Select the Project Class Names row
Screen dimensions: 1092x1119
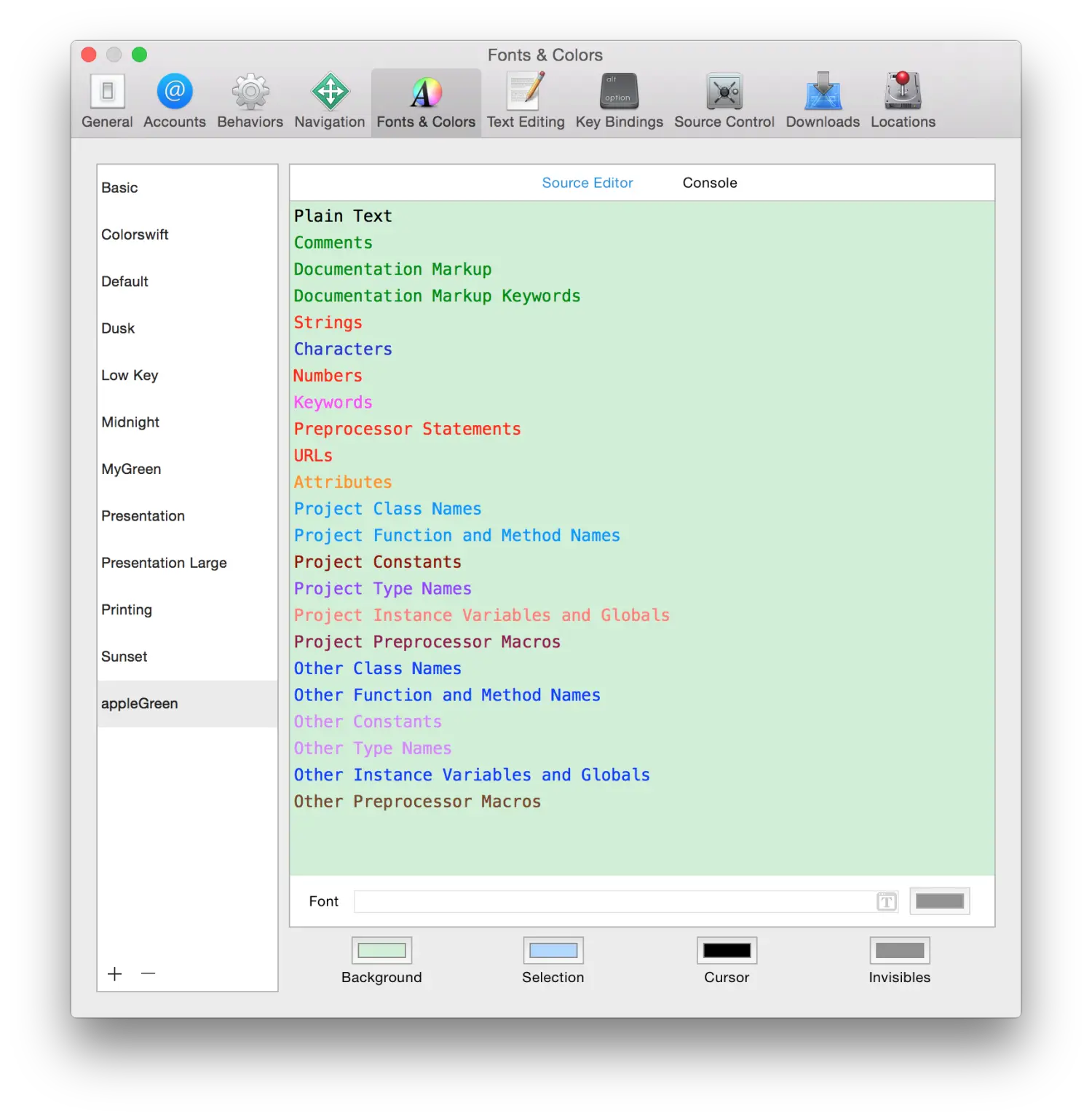(x=642, y=509)
